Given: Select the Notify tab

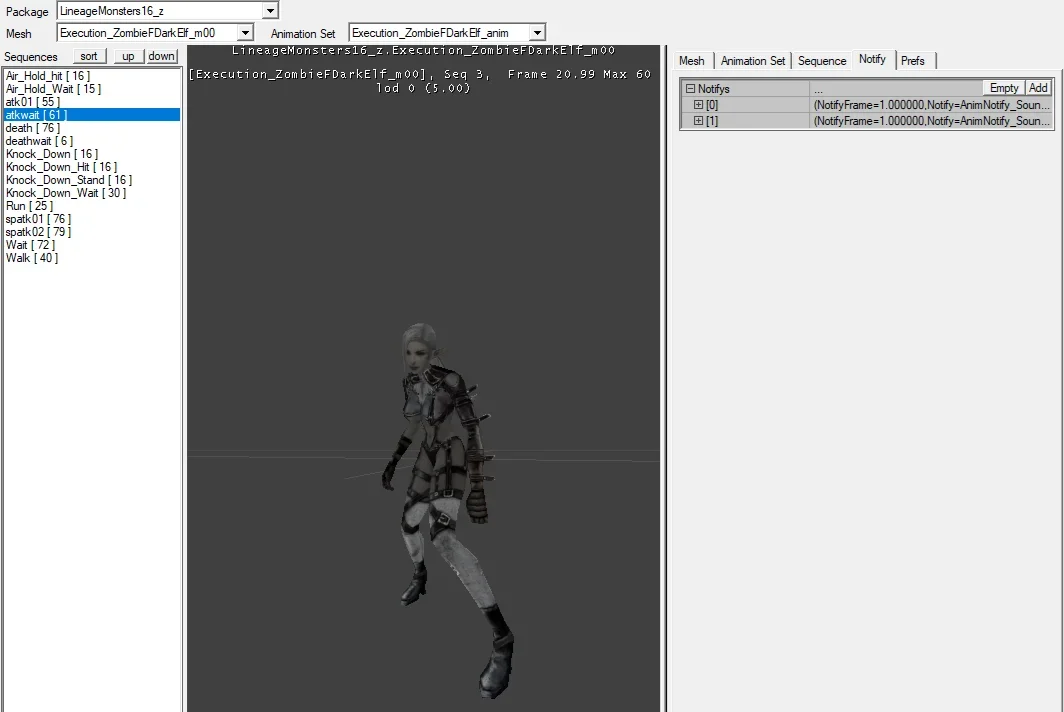Looking at the screenshot, I should click(x=872, y=59).
